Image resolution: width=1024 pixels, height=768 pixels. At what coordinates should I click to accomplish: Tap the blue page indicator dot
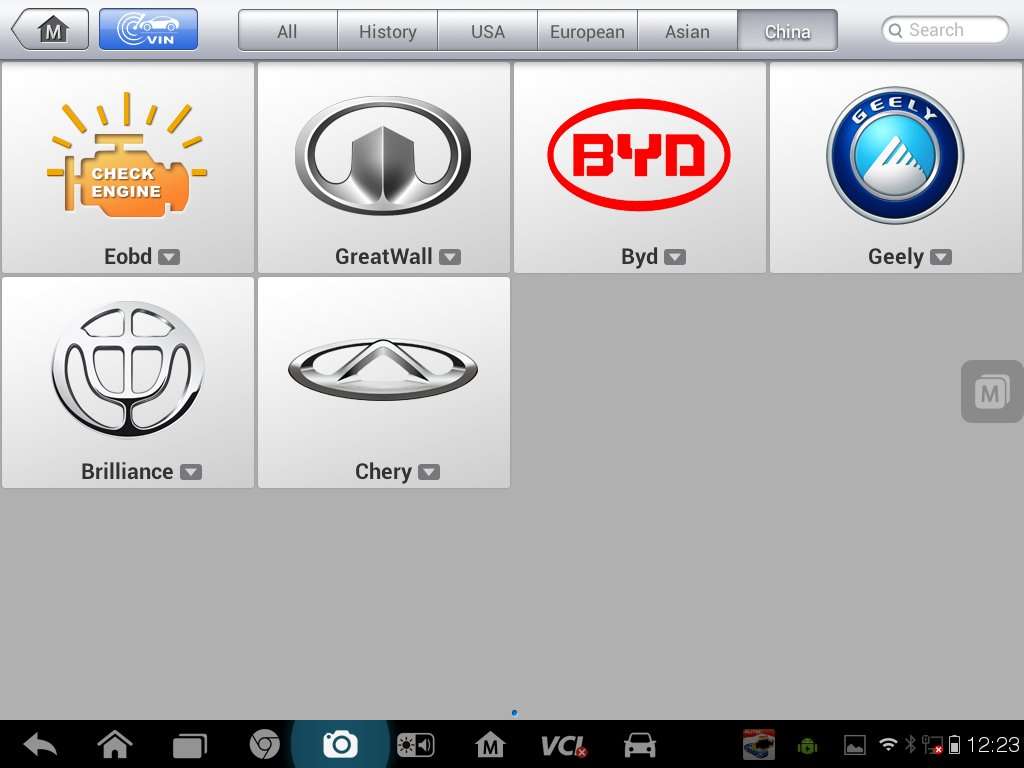pyautogui.click(x=515, y=712)
